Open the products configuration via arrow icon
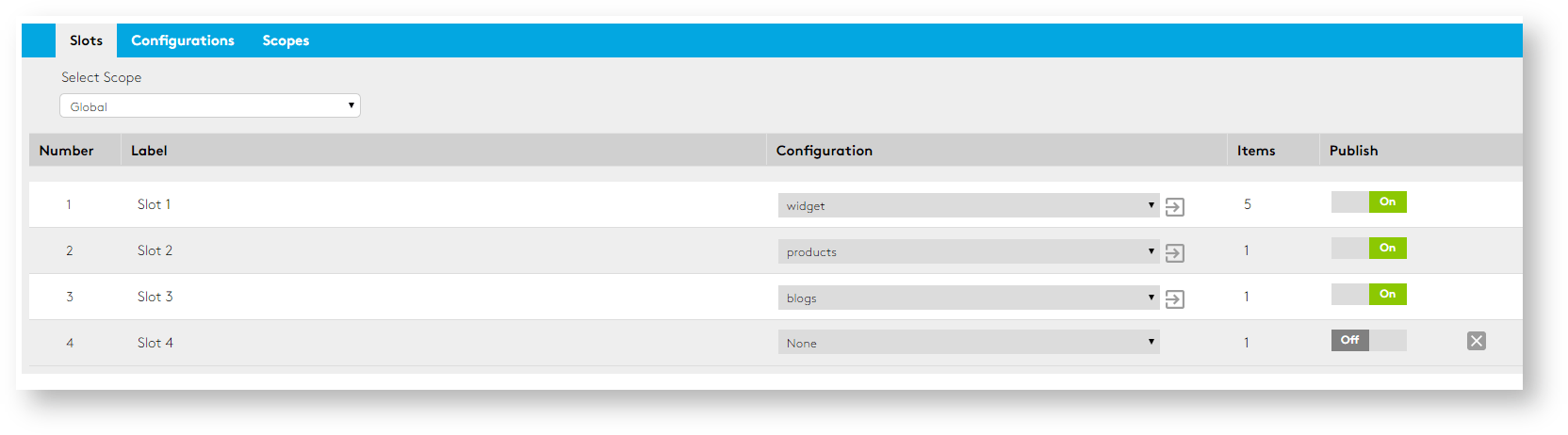1568x435 pixels. [1174, 253]
